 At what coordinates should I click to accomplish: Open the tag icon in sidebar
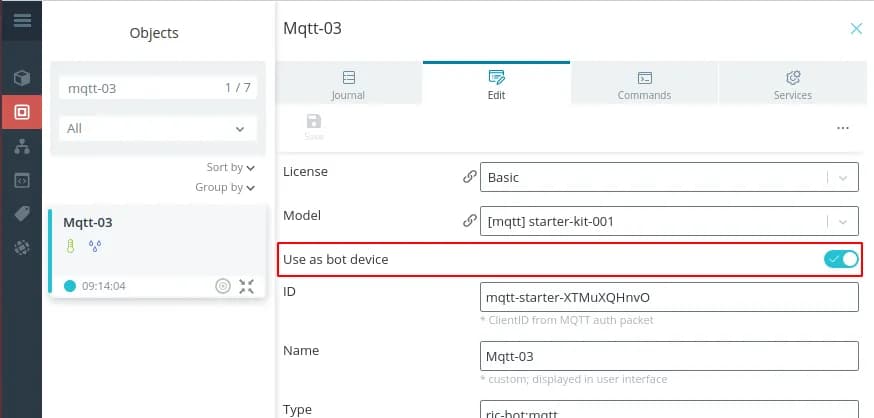tap(21, 214)
